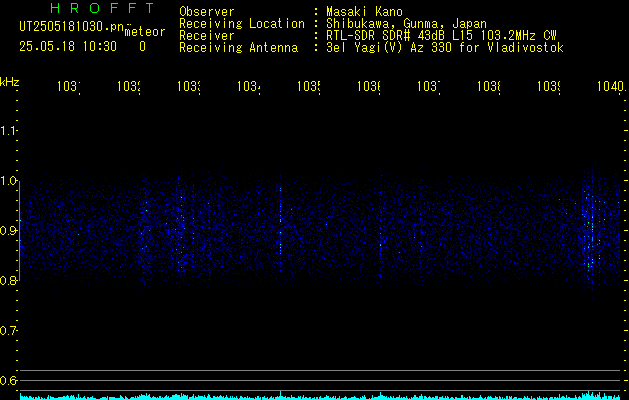The image size is (629, 400).
Task: Click the 'Observer' field label
Action: click(x=207, y=12)
